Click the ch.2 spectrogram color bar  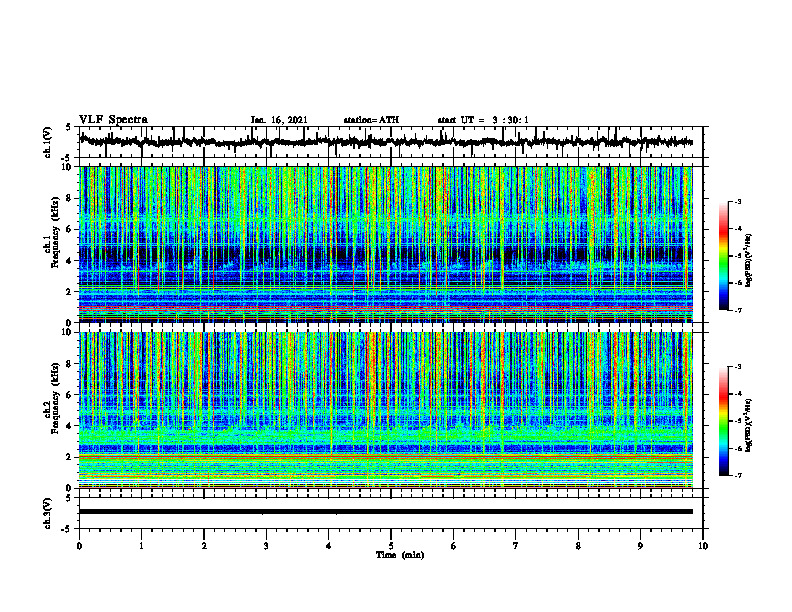click(x=723, y=421)
